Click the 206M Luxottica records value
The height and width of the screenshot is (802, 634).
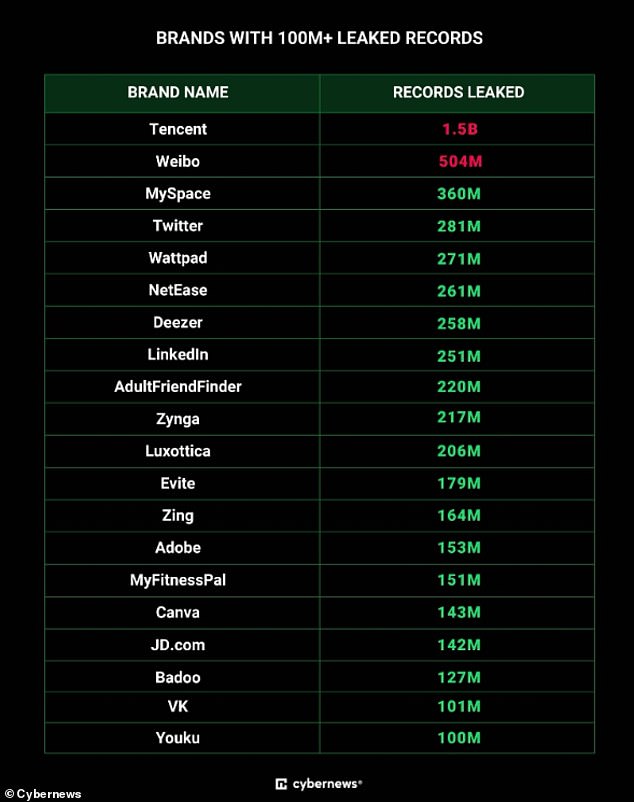tap(459, 451)
